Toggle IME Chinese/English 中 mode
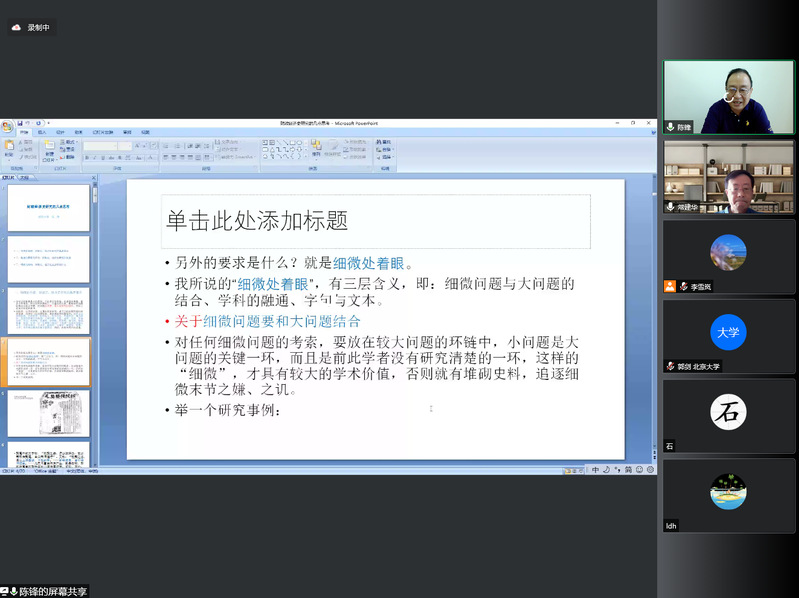799x598 pixels. click(x=595, y=470)
